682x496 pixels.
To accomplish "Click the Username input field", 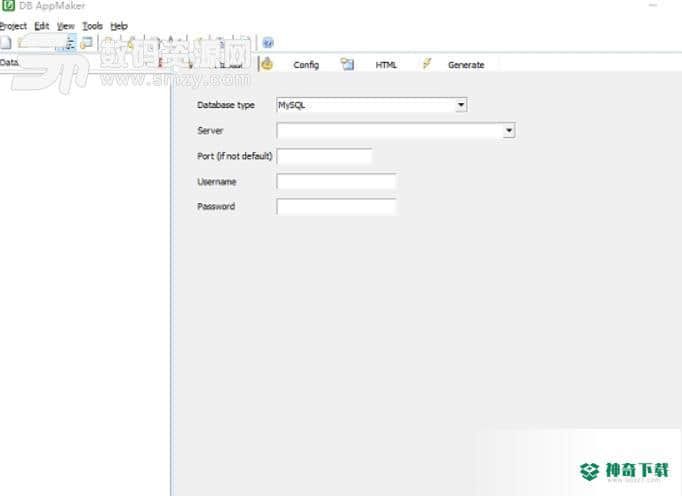I will (336, 181).
